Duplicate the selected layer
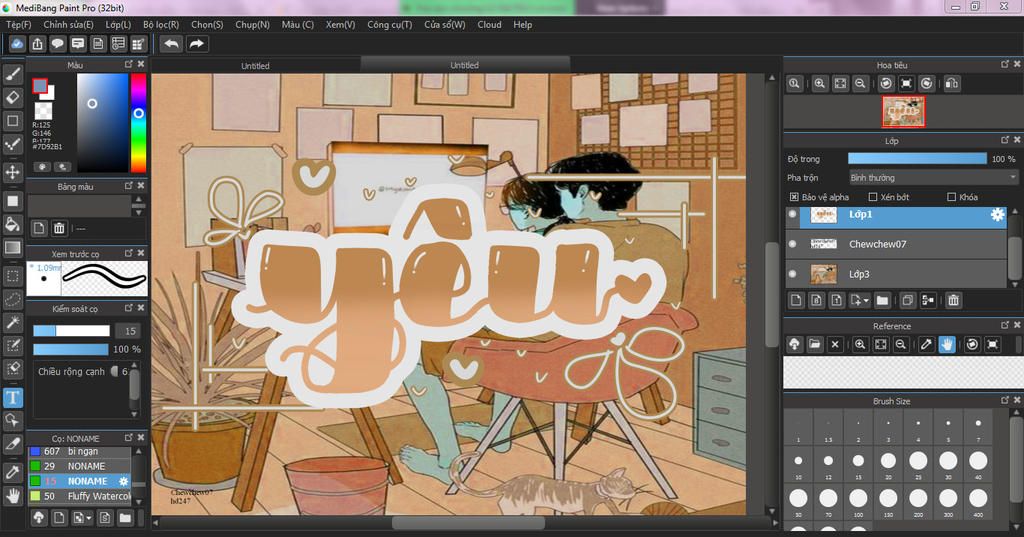The image size is (1024, 537). coord(907,301)
